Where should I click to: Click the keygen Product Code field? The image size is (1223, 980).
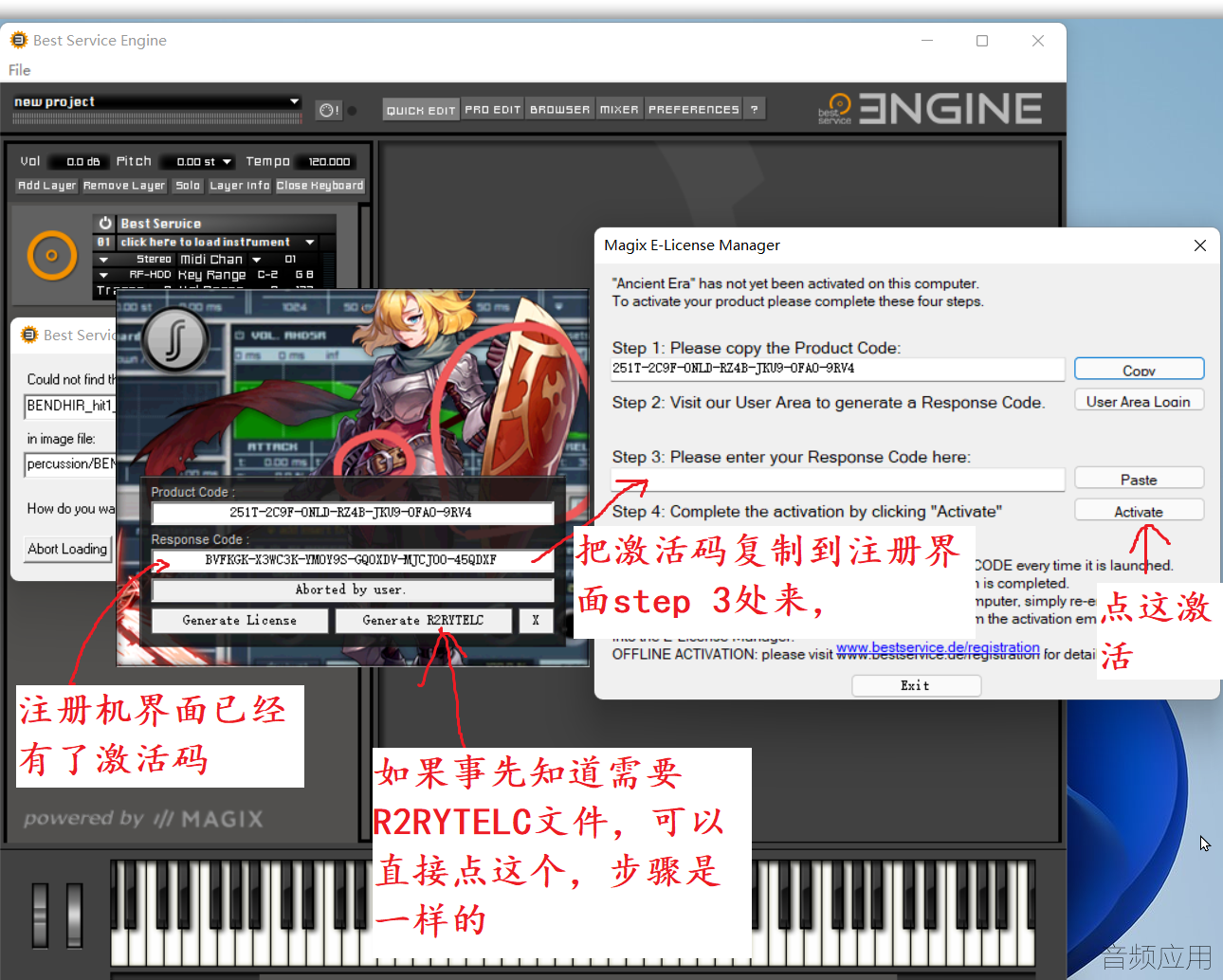(x=353, y=513)
